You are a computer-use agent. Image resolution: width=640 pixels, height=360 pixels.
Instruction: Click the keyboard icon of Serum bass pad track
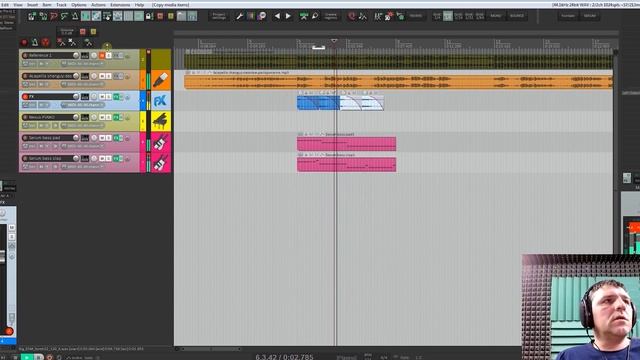coord(161,142)
